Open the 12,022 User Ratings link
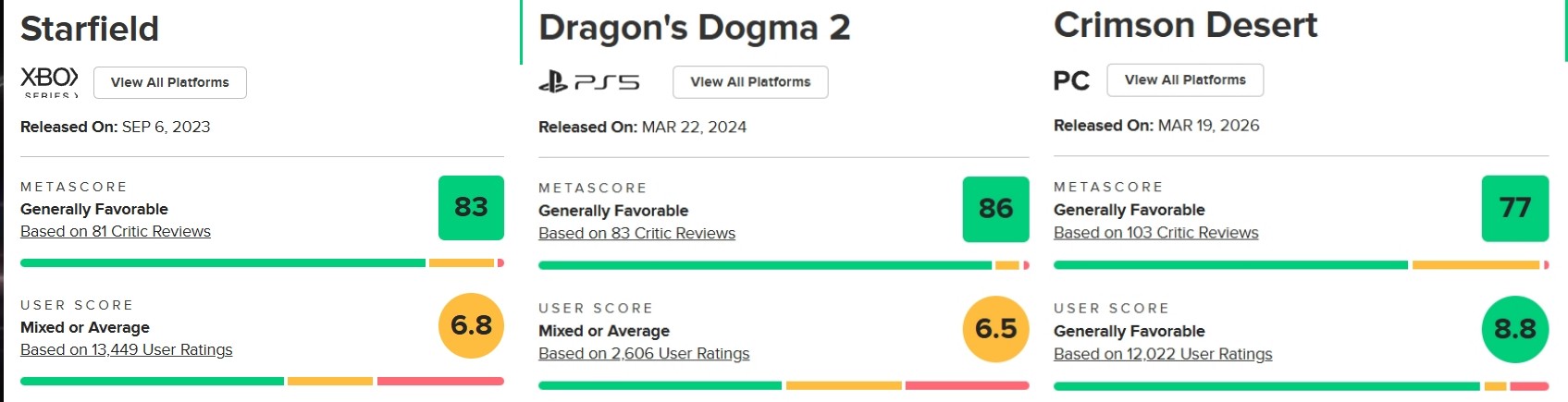The image size is (1568, 402). (x=1163, y=354)
